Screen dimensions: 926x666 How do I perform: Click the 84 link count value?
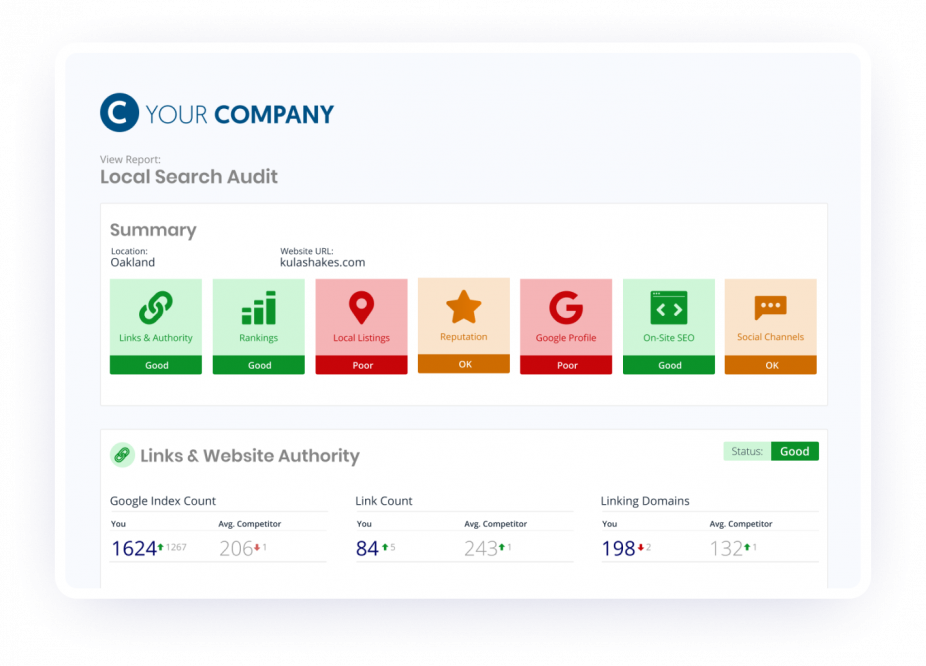tap(367, 549)
